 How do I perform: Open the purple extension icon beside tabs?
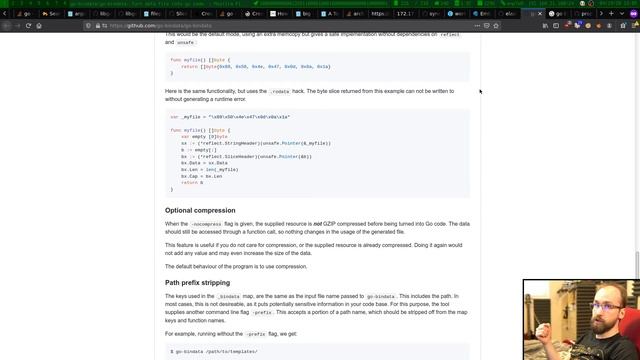(x=633, y=13)
